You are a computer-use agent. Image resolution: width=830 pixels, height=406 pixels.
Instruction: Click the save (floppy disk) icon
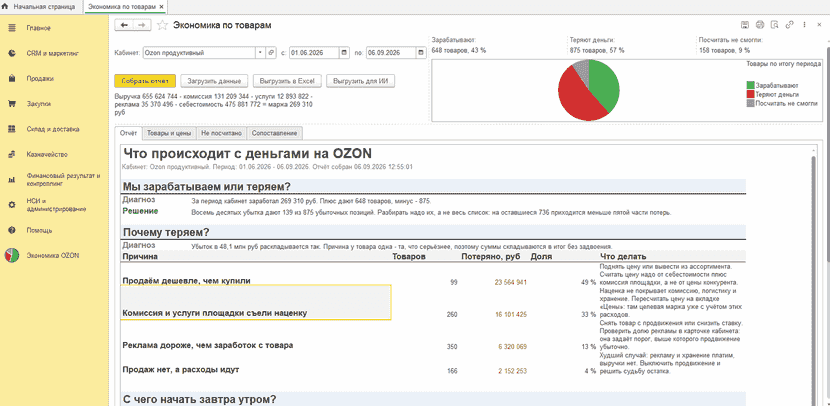coord(745,25)
